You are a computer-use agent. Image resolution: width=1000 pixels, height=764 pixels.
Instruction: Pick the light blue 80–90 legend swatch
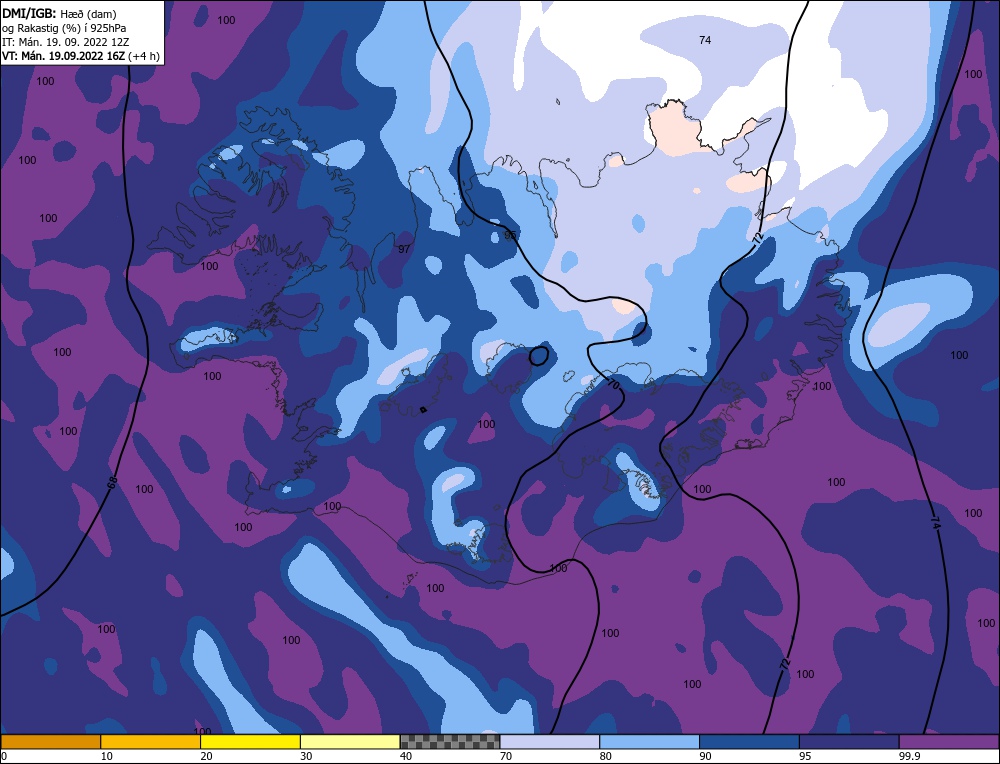649,742
